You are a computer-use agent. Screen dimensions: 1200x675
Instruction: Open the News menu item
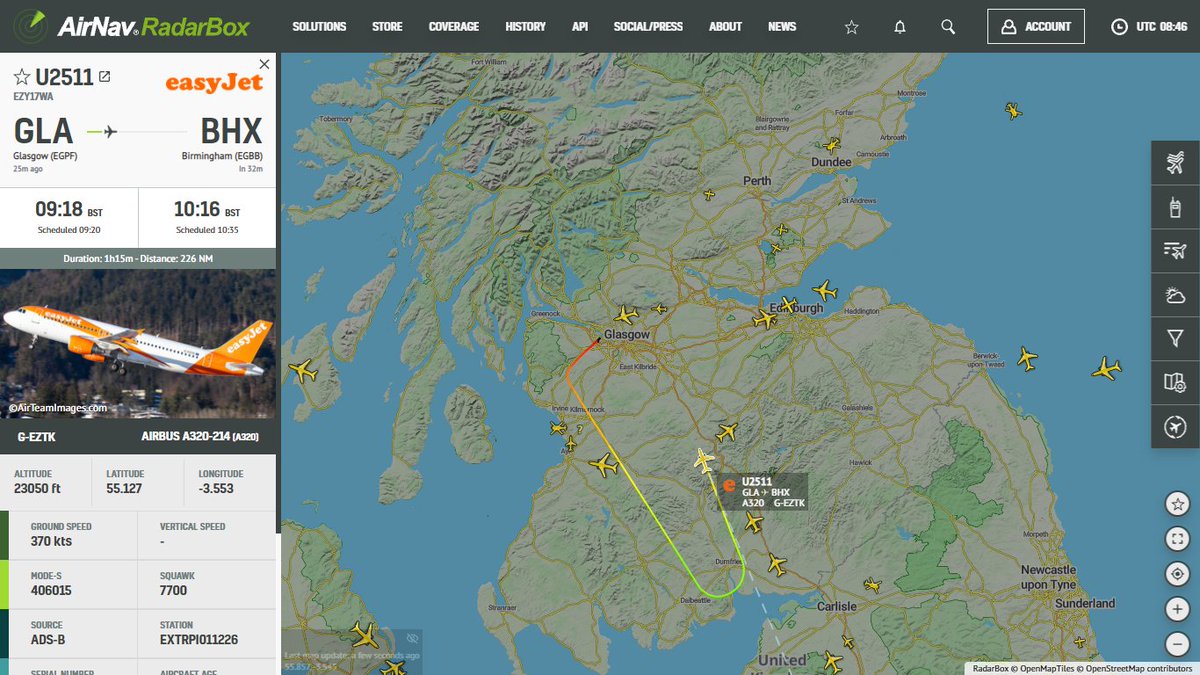782,27
